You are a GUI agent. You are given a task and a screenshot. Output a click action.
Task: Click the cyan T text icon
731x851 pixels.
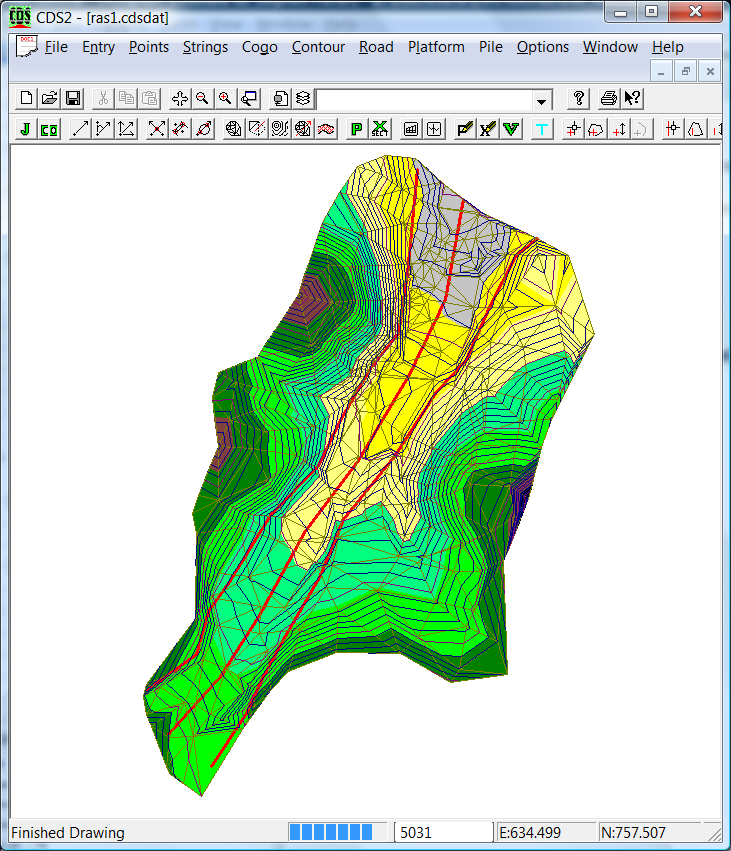pyautogui.click(x=542, y=129)
